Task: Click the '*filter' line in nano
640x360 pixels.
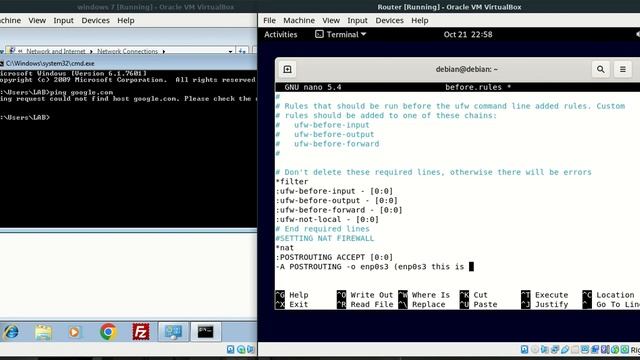Action: pyautogui.click(x=292, y=182)
